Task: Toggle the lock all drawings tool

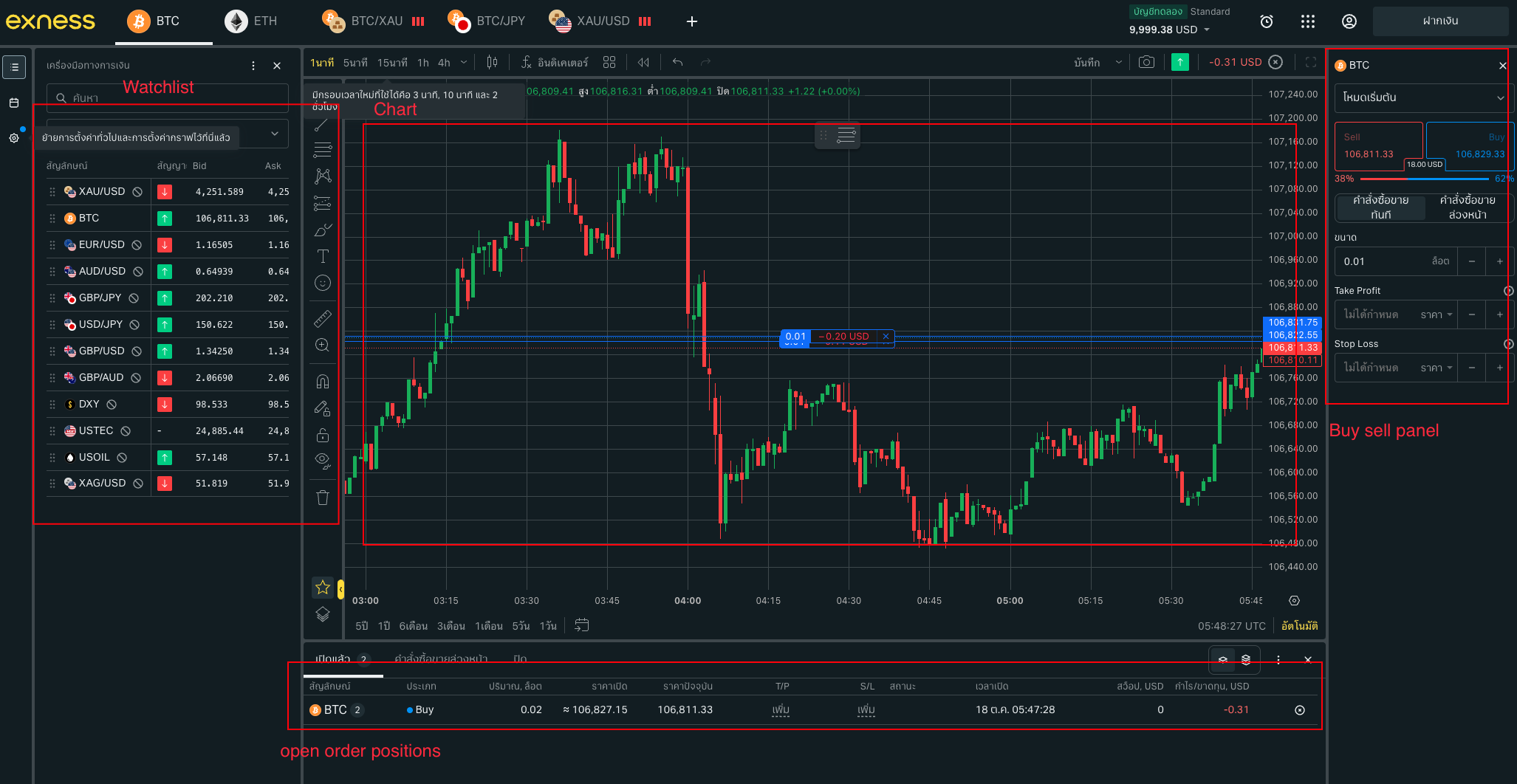Action: tap(323, 435)
